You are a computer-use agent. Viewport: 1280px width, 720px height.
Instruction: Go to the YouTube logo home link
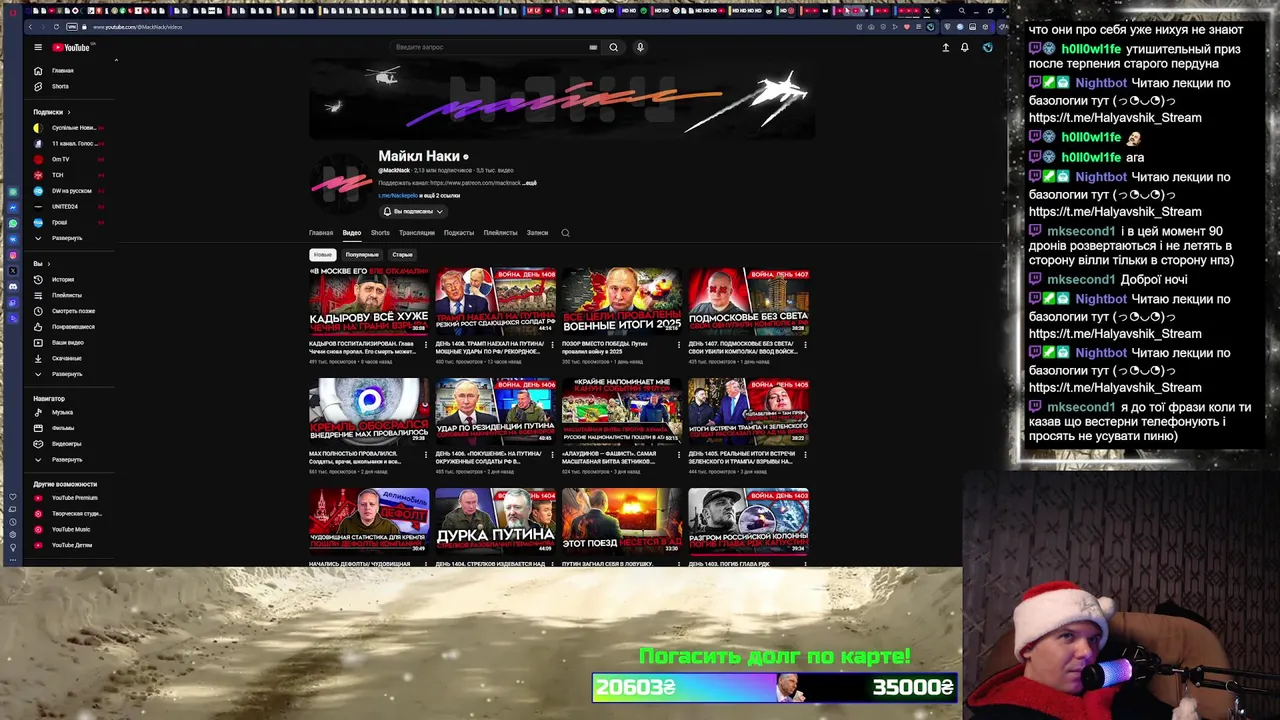(71, 47)
